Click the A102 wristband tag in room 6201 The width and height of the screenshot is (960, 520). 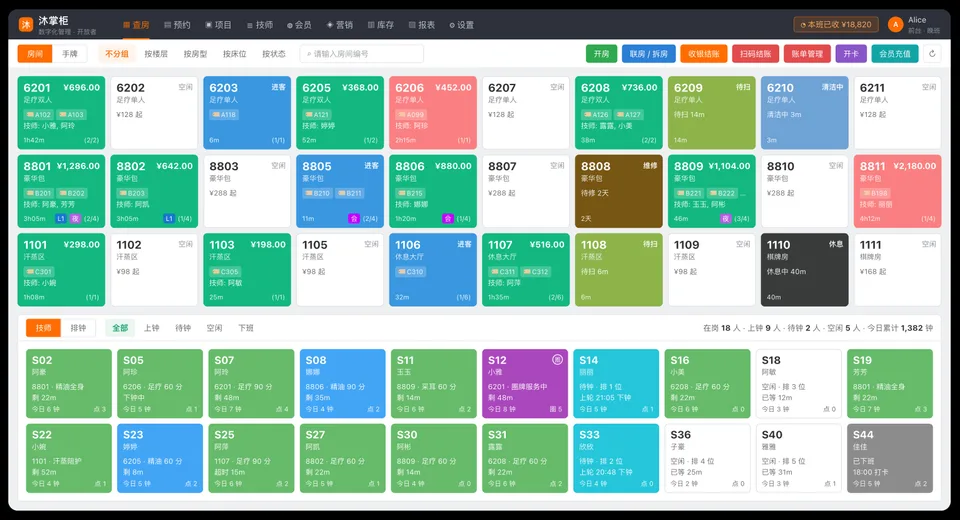[x=39, y=115]
